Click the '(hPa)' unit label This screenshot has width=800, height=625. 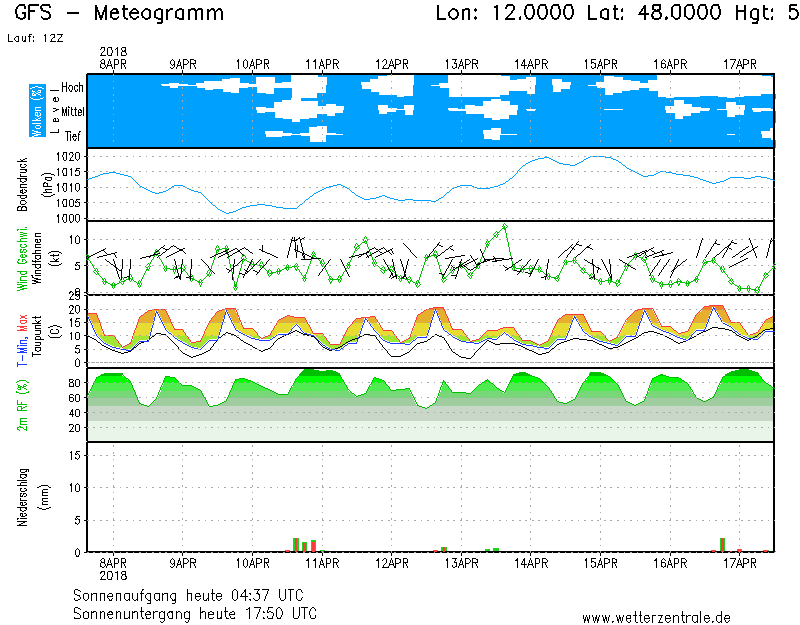point(47,184)
